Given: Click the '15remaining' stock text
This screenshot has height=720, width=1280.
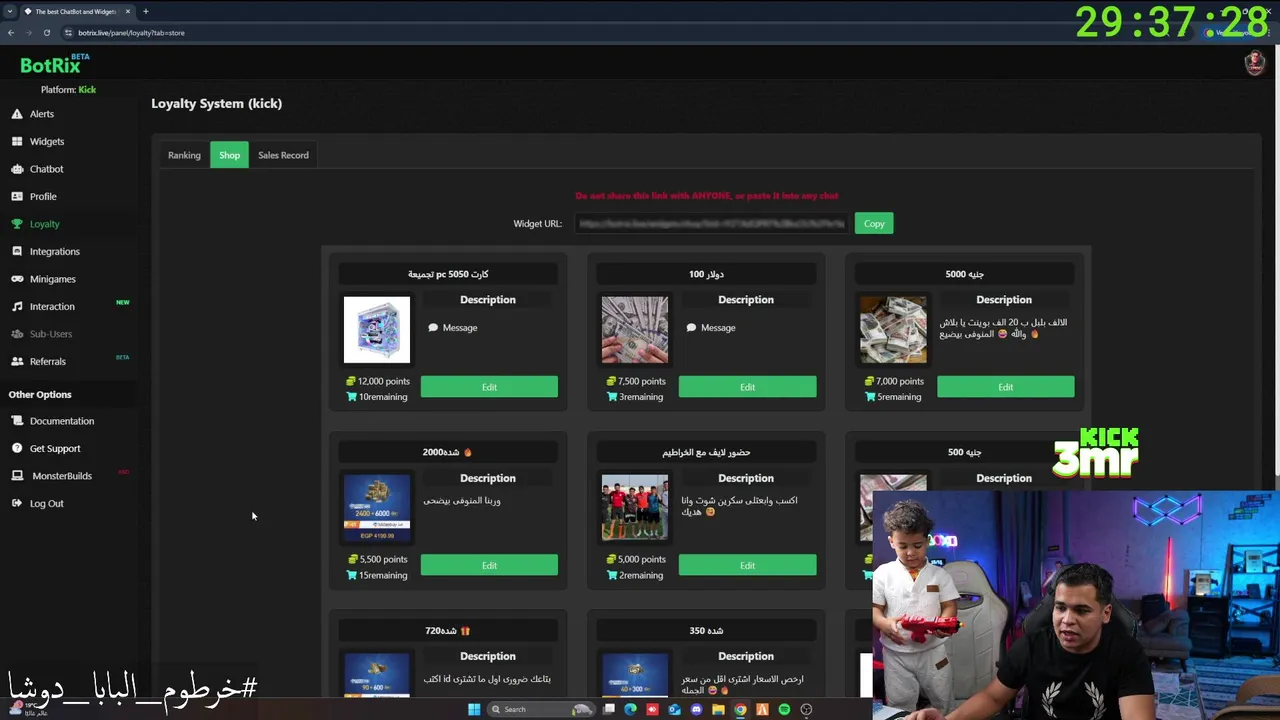Looking at the screenshot, I should (x=383, y=575).
